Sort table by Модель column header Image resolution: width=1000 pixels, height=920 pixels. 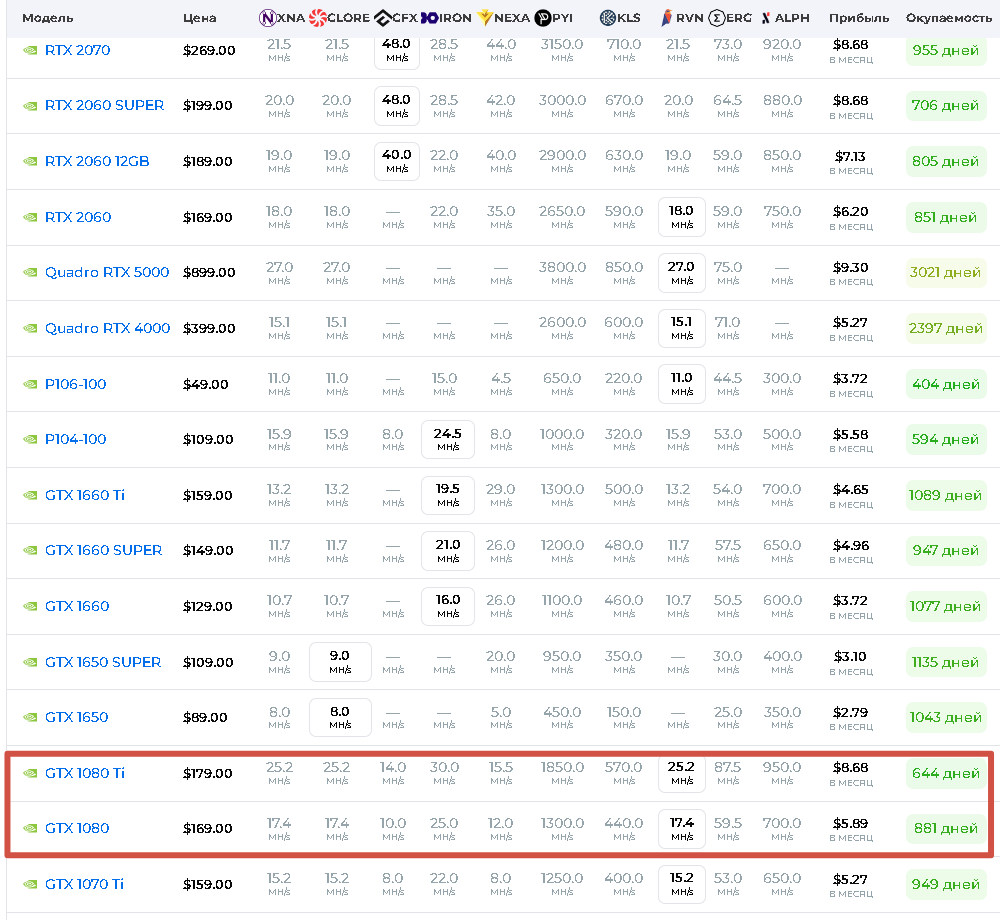click(x=48, y=18)
